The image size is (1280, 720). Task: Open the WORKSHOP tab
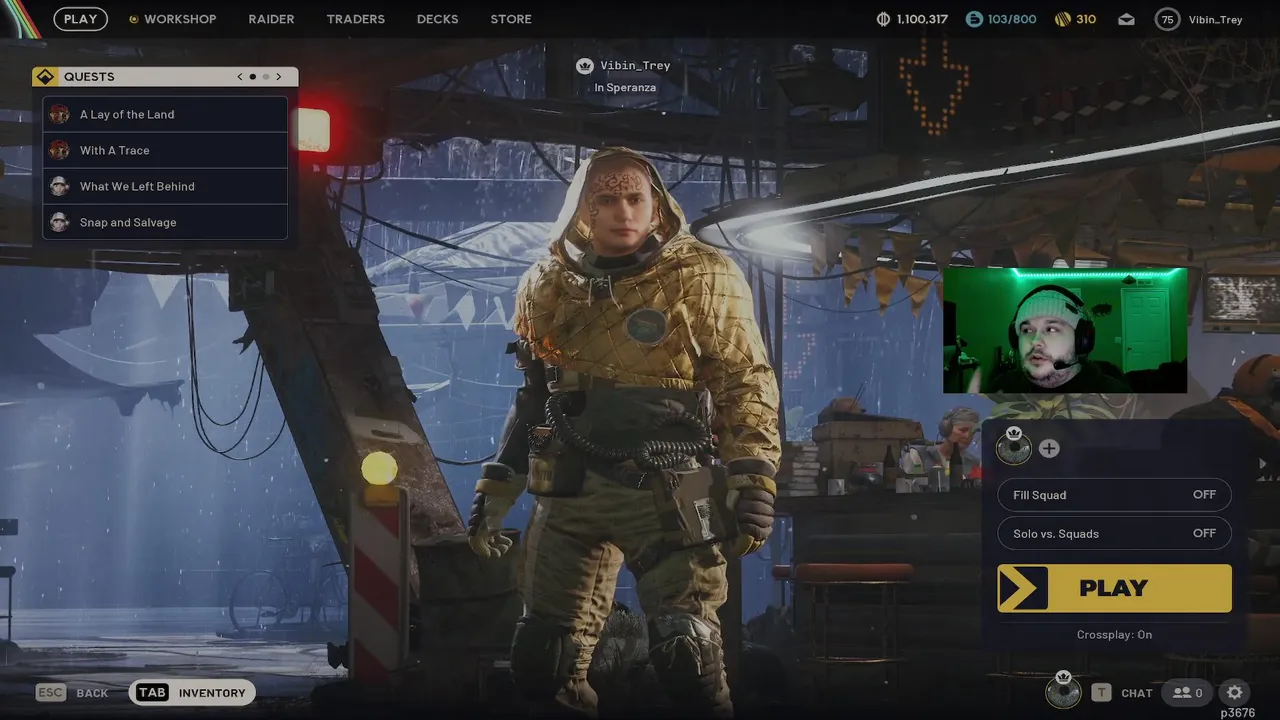point(180,19)
